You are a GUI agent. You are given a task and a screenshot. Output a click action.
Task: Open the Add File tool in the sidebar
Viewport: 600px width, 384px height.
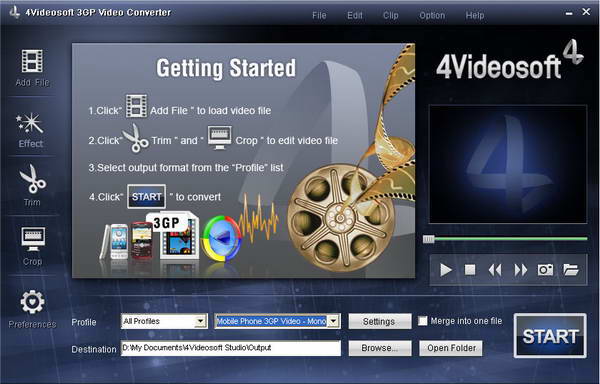[32, 68]
